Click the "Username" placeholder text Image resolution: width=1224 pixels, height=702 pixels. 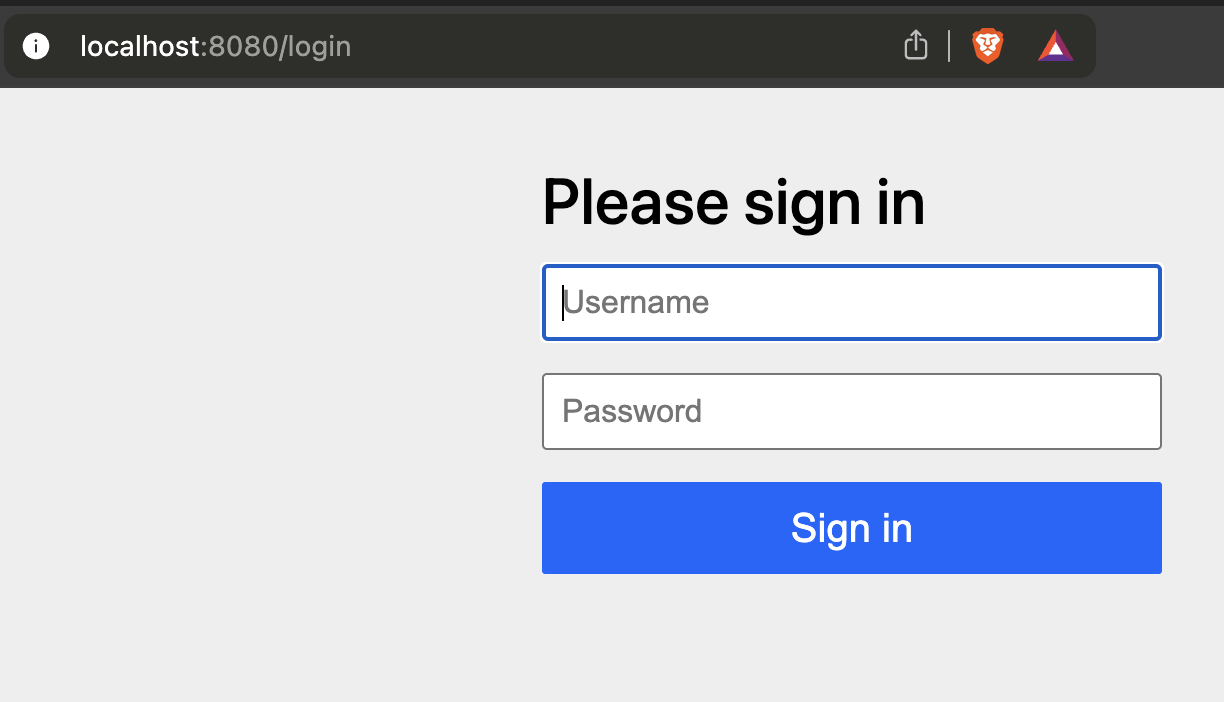click(x=636, y=302)
